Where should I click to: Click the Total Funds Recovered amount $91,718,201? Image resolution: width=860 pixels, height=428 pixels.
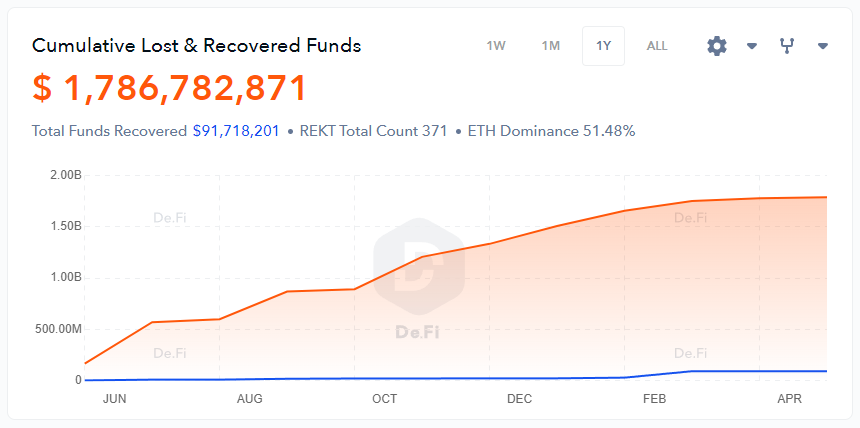(236, 131)
